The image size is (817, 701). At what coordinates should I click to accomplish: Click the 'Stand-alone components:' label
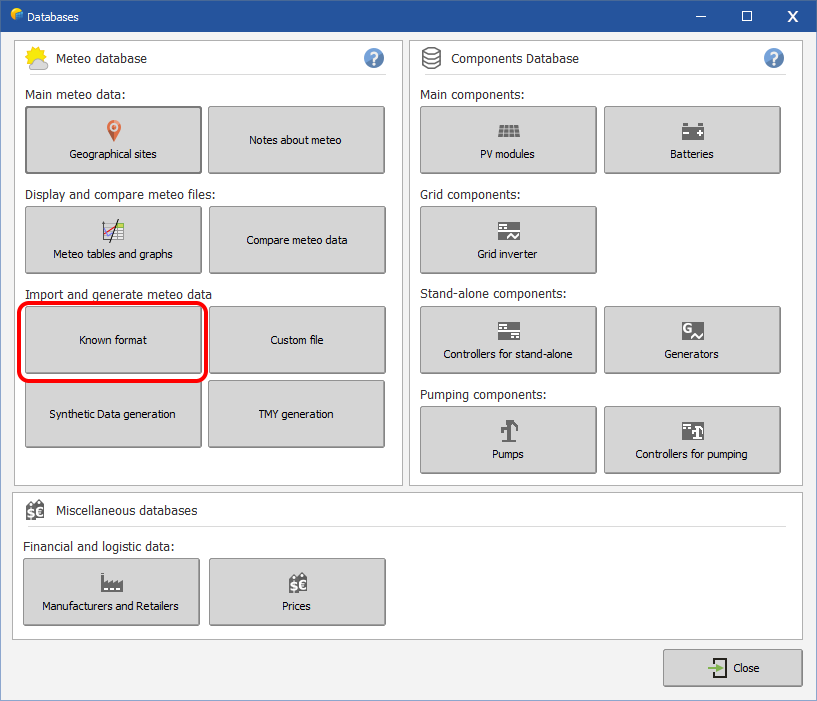493,293
